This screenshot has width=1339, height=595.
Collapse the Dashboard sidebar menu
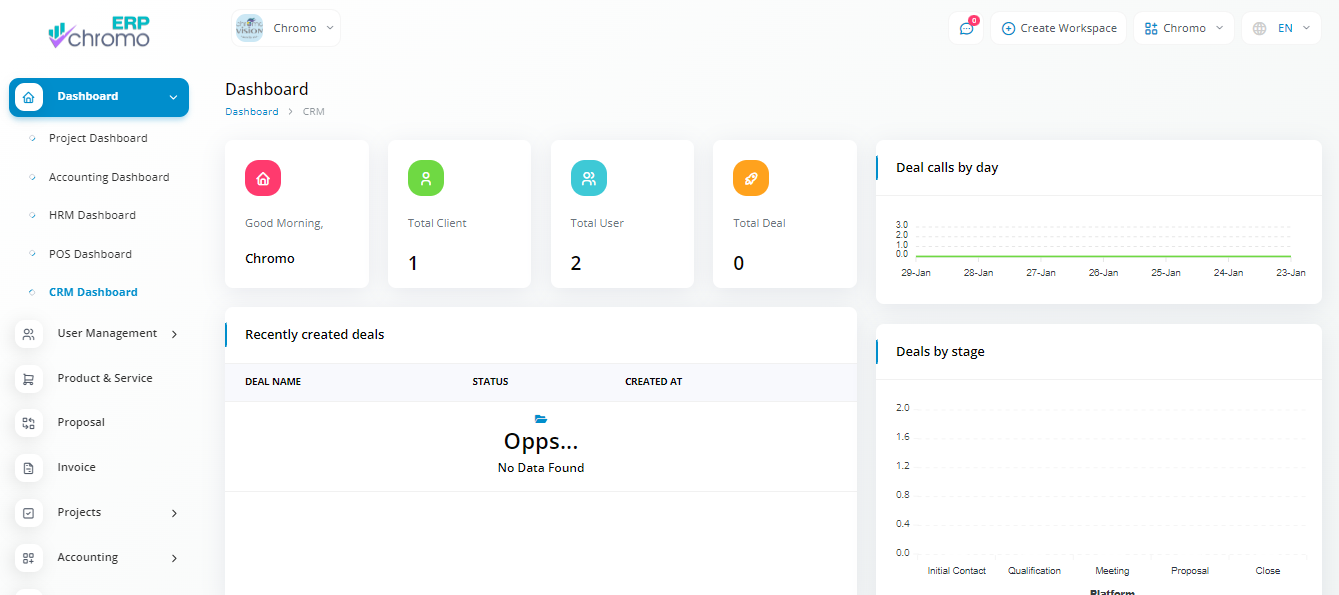[99, 97]
